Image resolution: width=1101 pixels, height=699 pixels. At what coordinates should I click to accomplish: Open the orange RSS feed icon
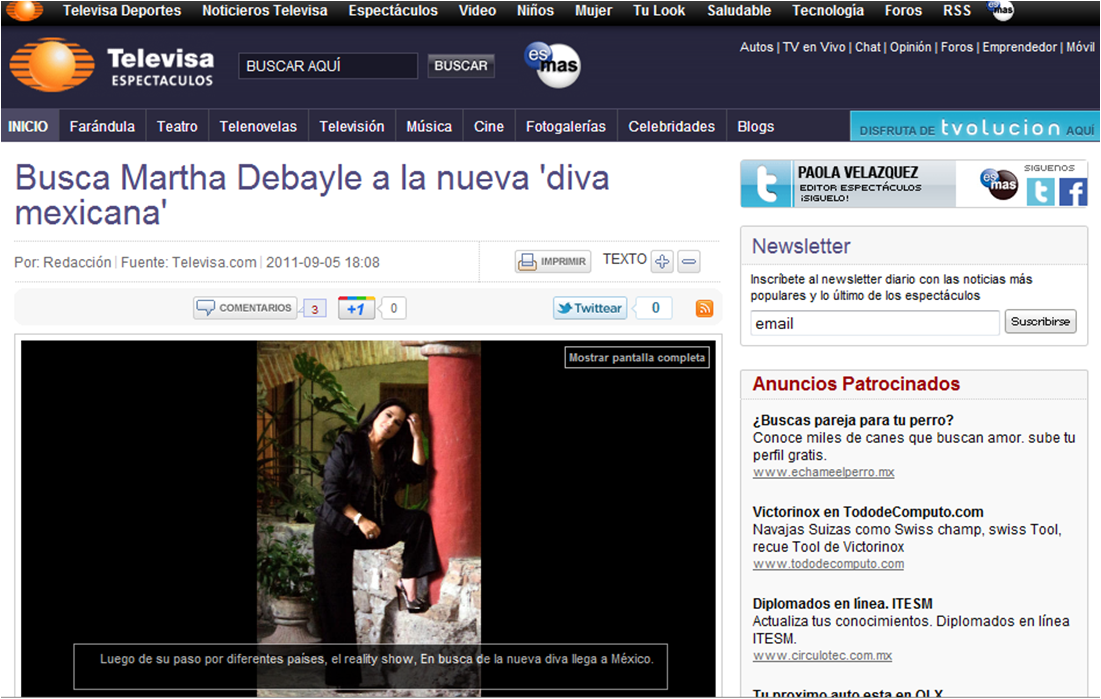pos(704,308)
